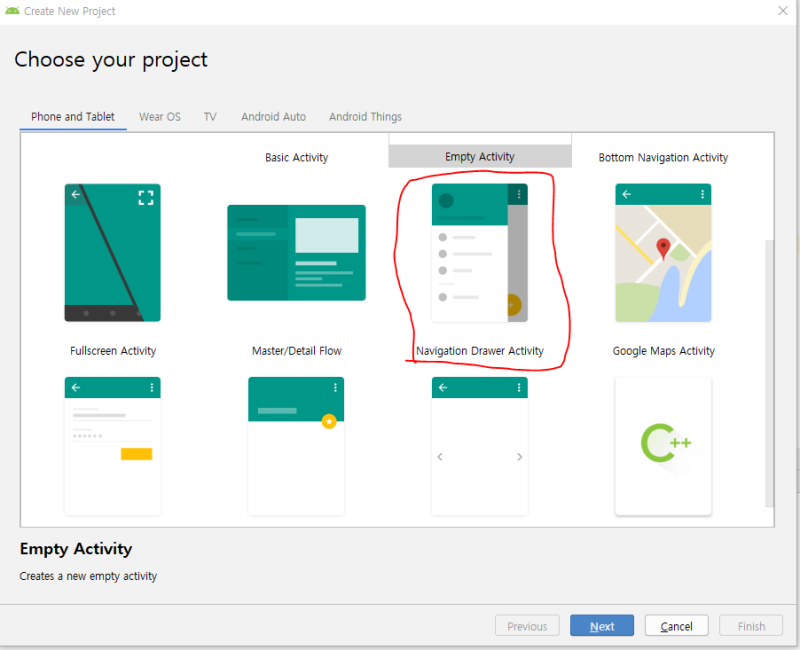Click the Basic Activity label
This screenshot has width=800, height=650.
tap(296, 158)
